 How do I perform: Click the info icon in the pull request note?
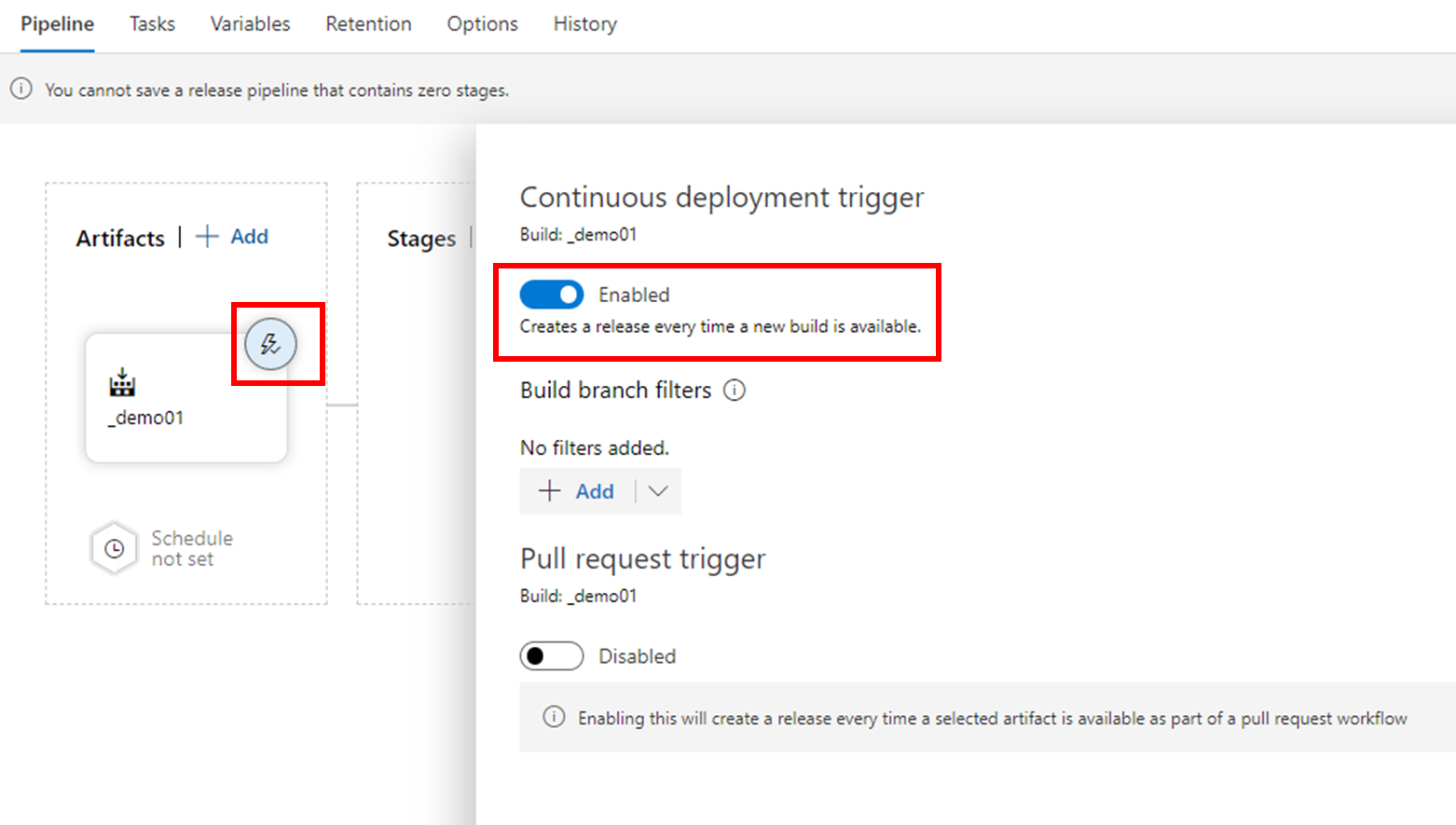click(554, 717)
